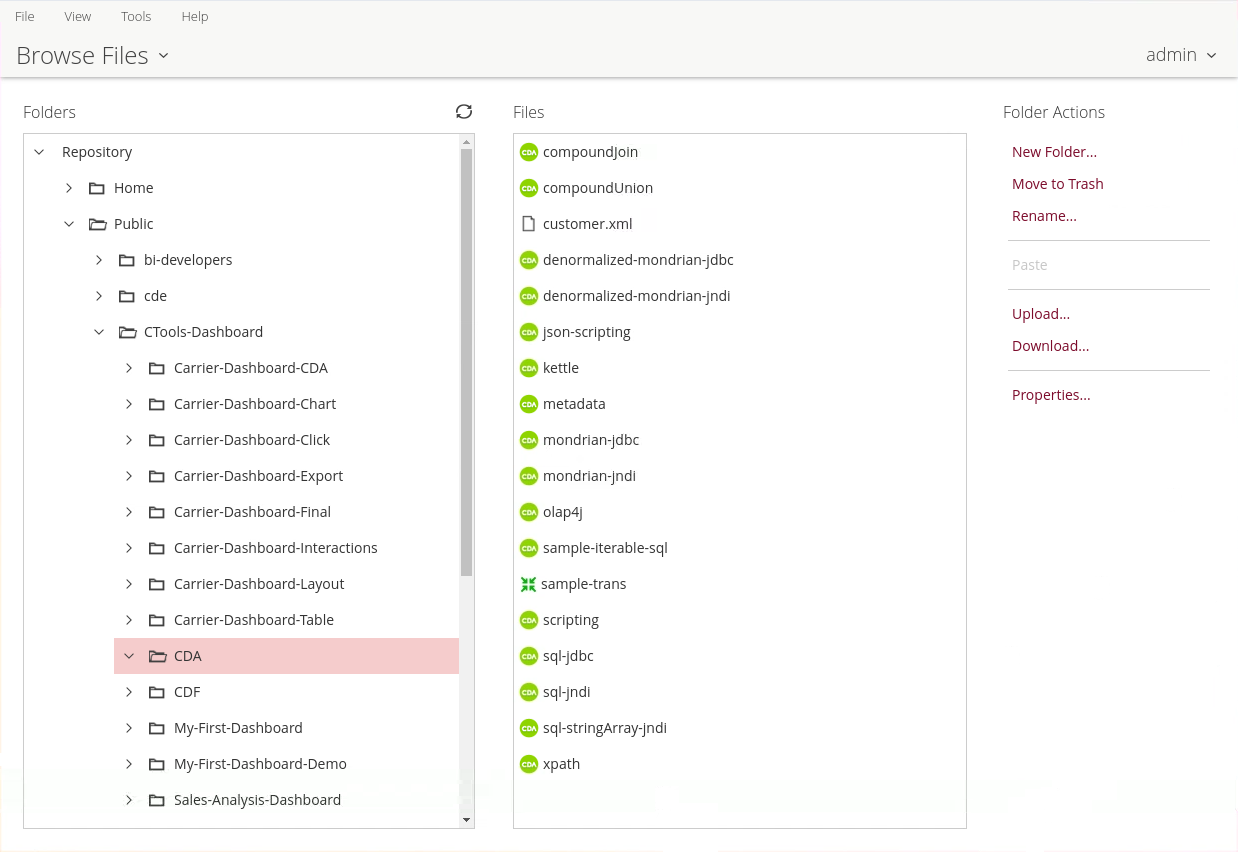Click the CDA icon next to kettle
Image resolution: width=1238 pixels, height=852 pixels.
(529, 368)
